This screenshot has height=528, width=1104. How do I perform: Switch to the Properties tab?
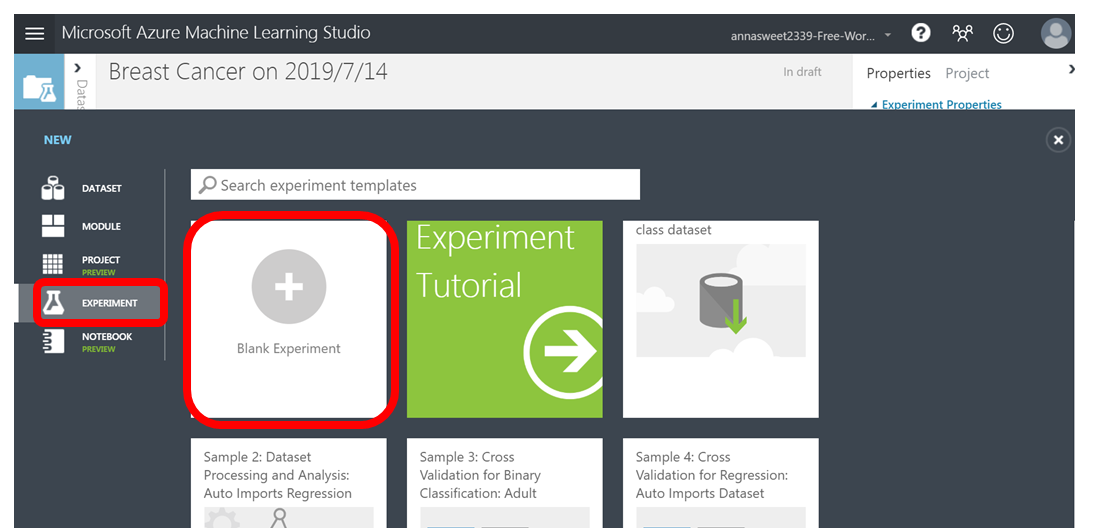[x=898, y=73]
